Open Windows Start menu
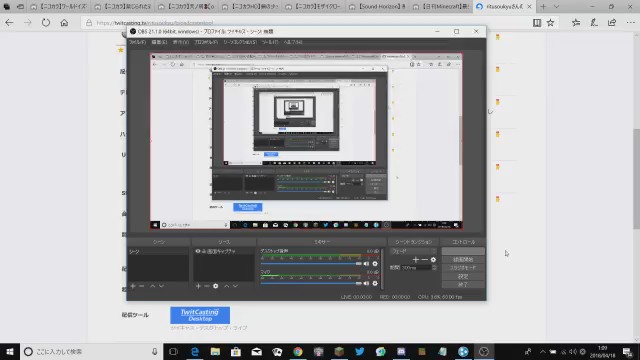 click(x=10, y=351)
